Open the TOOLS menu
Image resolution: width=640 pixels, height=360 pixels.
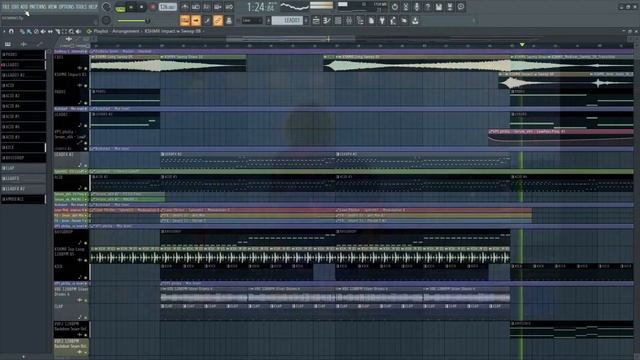(x=81, y=7)
